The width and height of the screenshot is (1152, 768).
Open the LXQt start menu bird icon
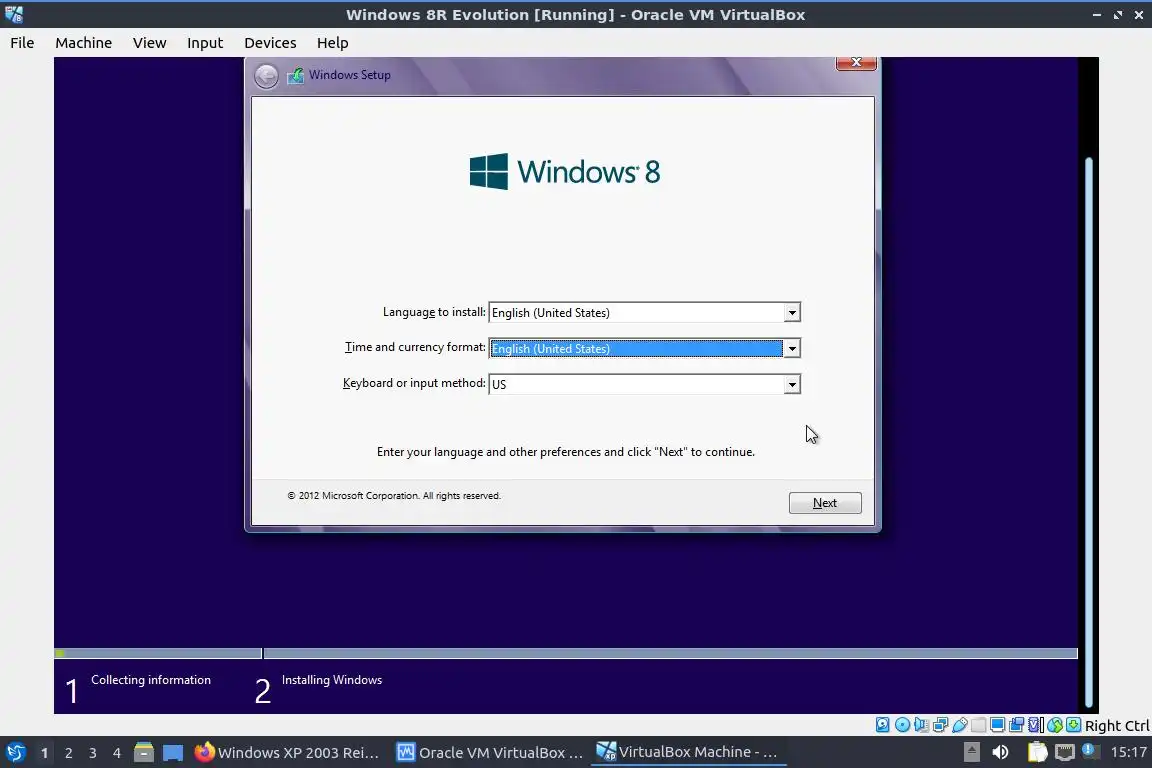(16, 753)
